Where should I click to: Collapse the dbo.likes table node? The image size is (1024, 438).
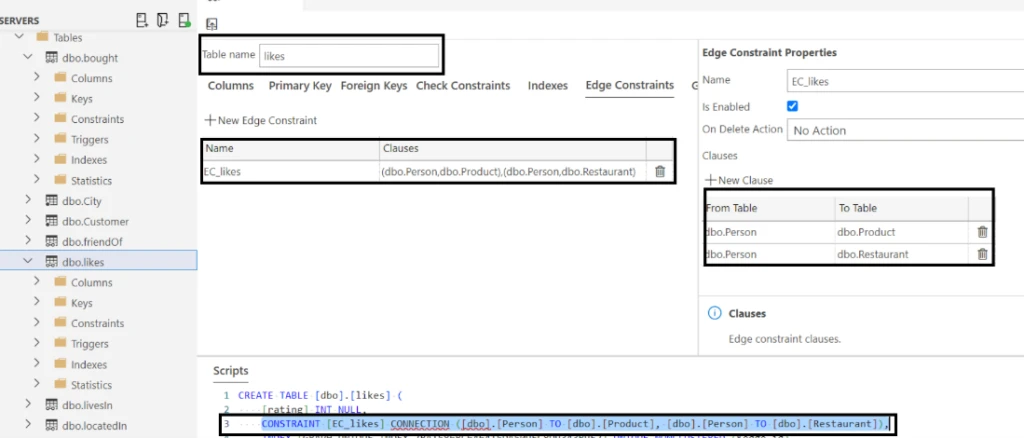(27, 261)
